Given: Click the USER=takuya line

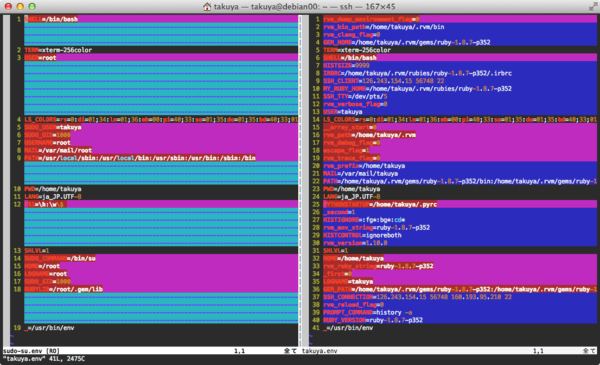Looking at the screenshot, I should [x=343, y=112].
